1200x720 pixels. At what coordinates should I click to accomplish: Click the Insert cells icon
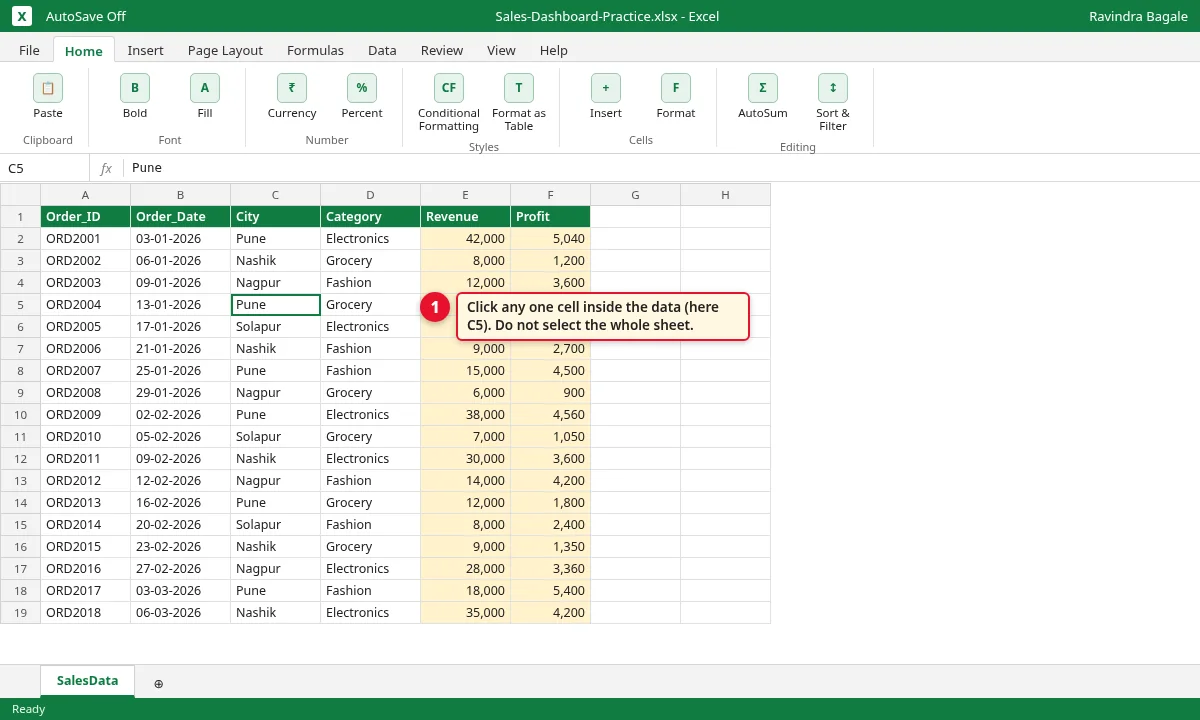606,88
